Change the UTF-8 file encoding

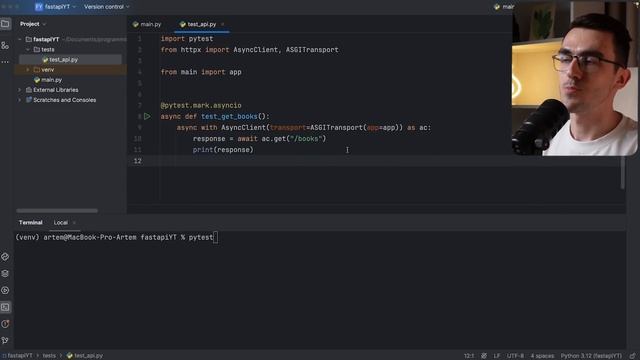pyautogui.click(x=515, y=356)
